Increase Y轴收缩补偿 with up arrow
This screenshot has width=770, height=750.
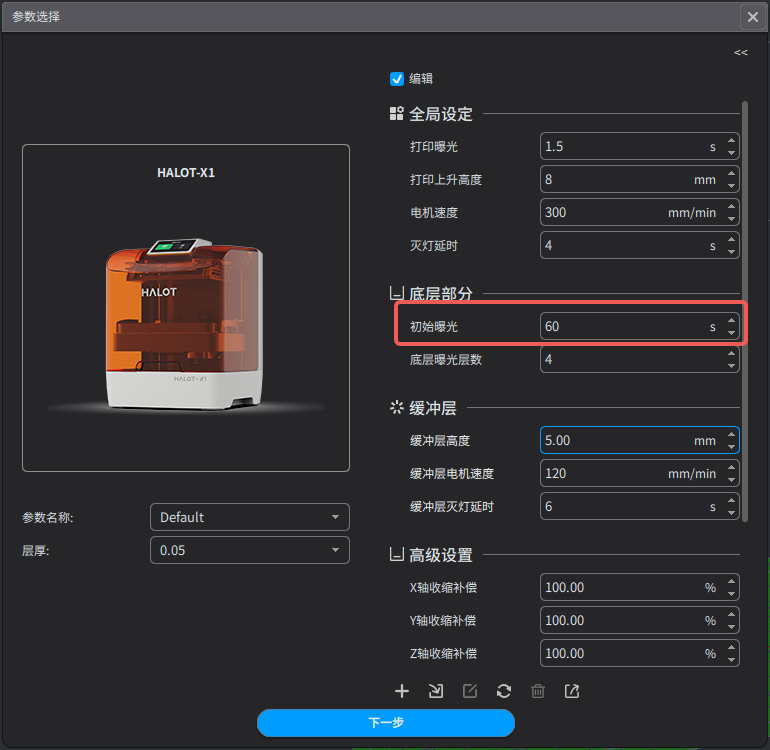(x=731, y=614)
